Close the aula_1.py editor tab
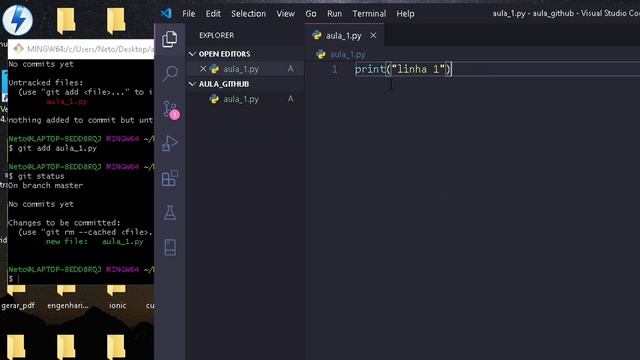The height and width of the screenshot is (360, 640). (373, 36)
